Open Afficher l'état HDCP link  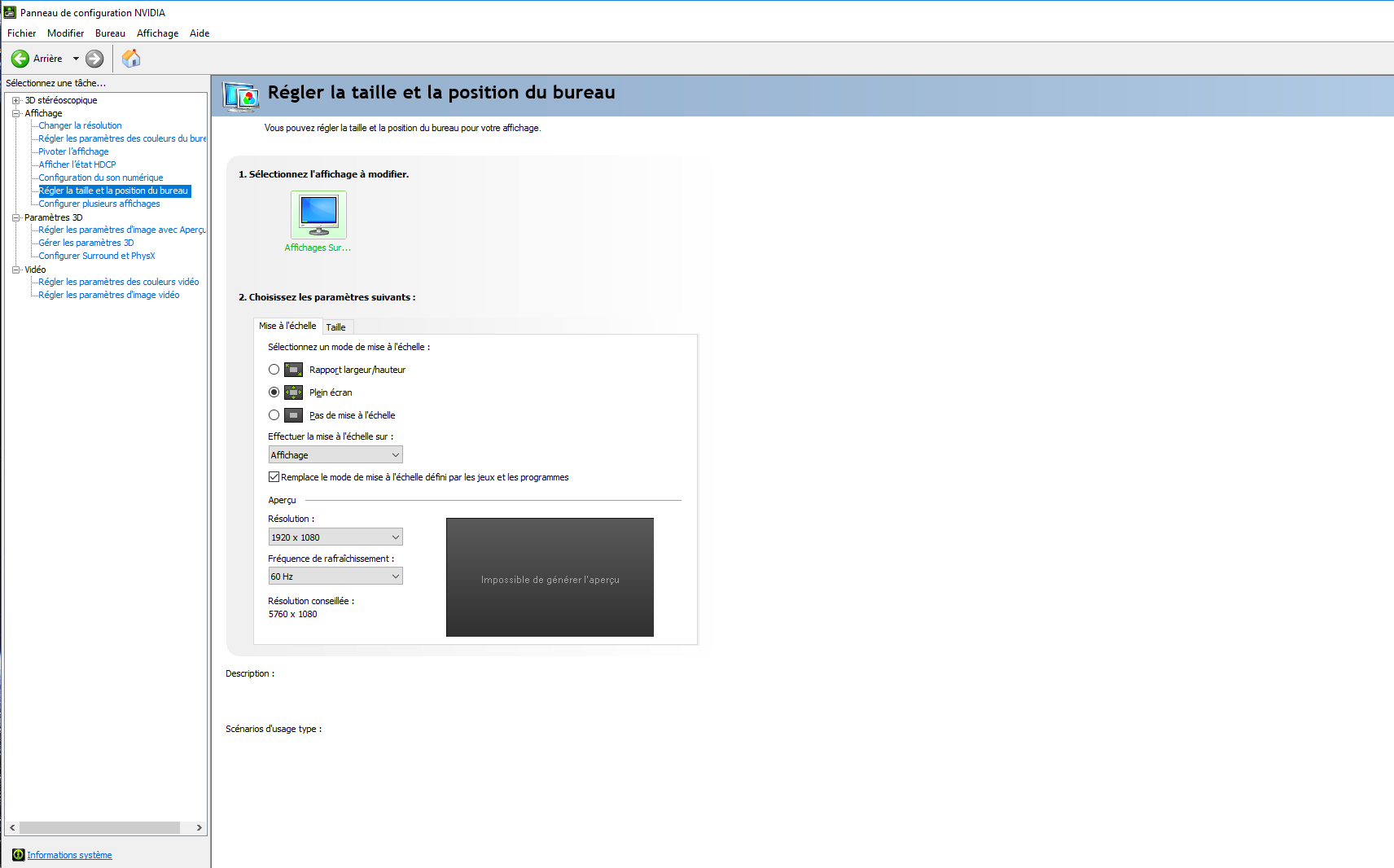[x=77, y=164]
